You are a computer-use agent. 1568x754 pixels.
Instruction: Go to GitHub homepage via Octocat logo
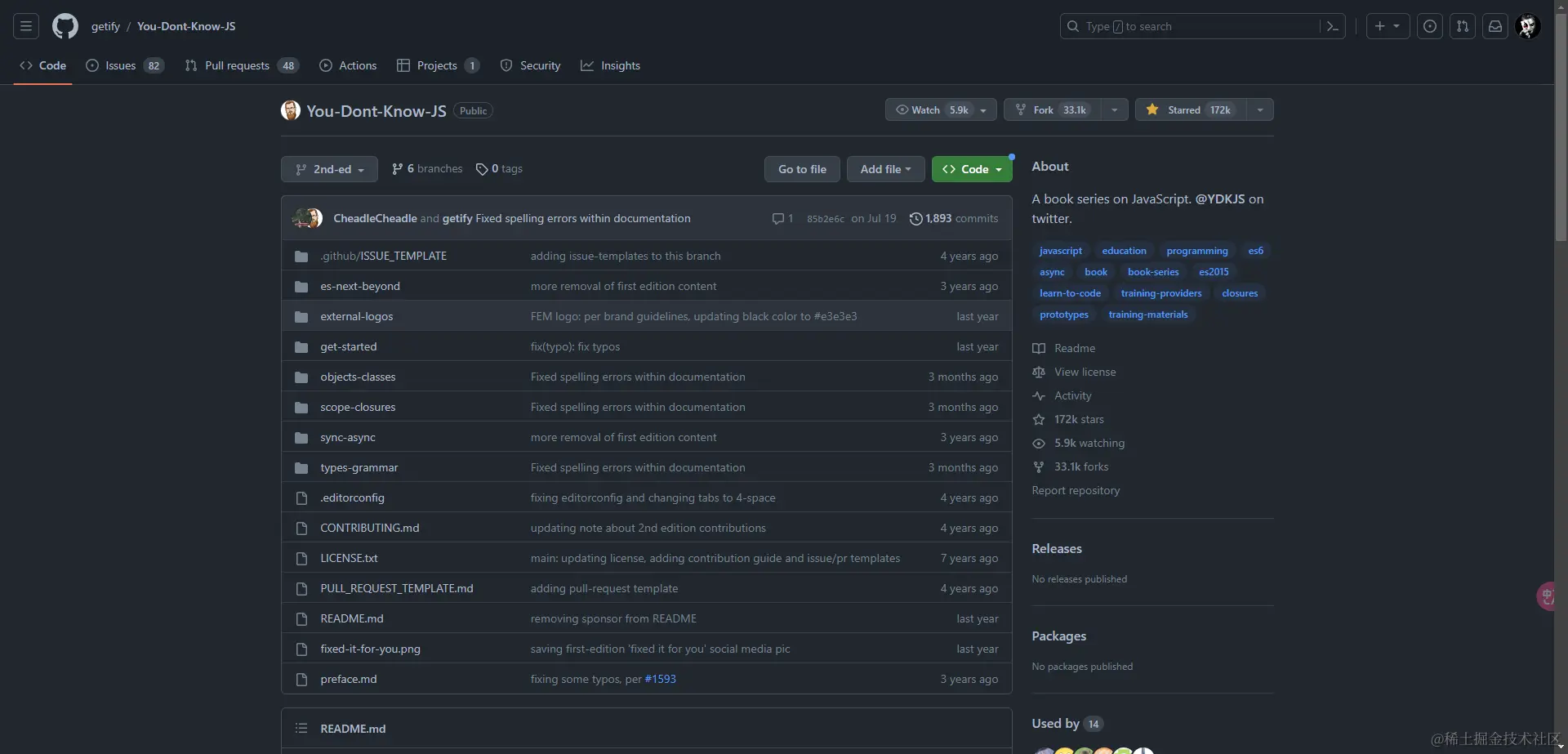tap(65, 26)
